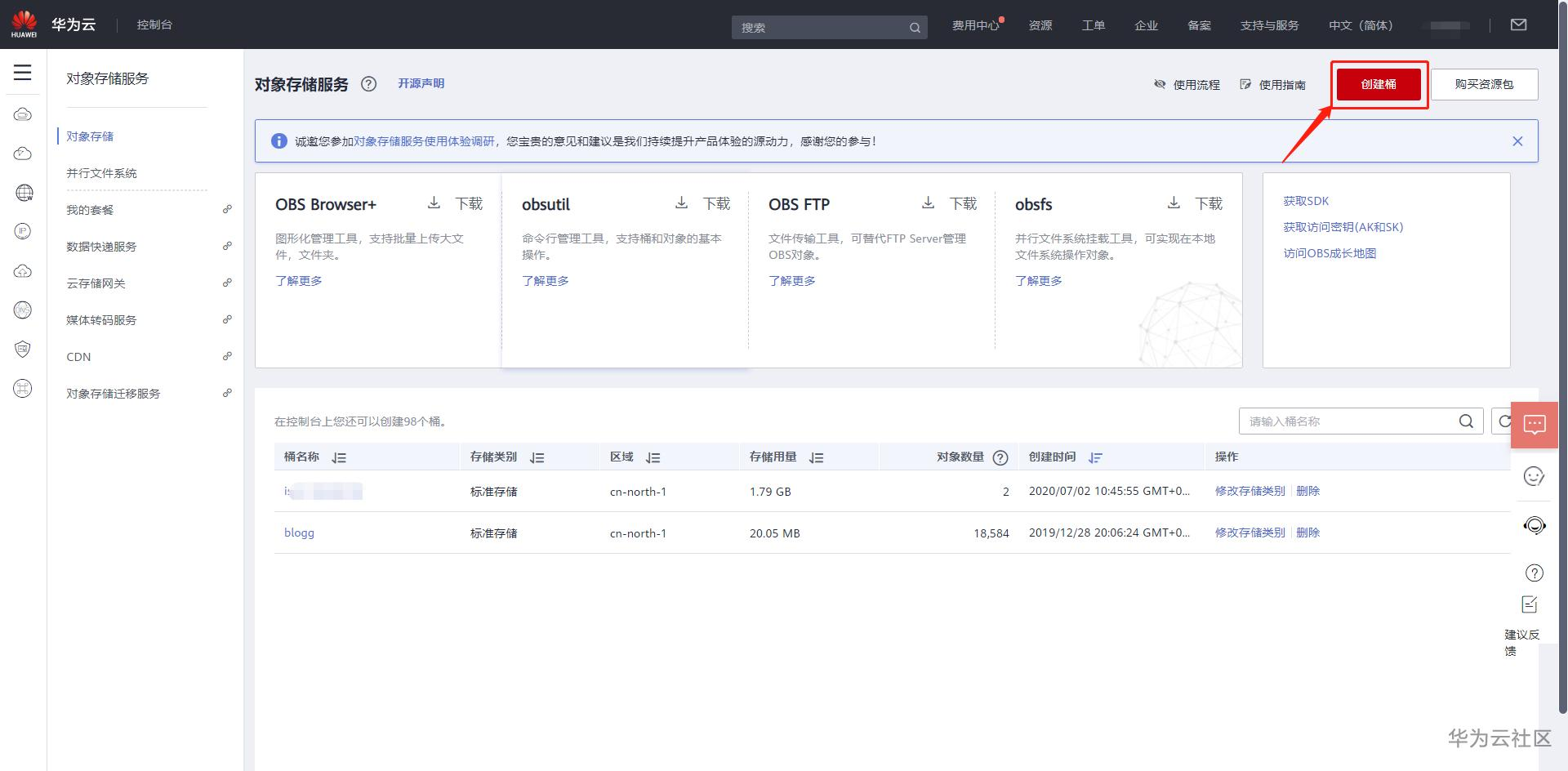Open 访问OBS成长地图 link

(1330, 253)
